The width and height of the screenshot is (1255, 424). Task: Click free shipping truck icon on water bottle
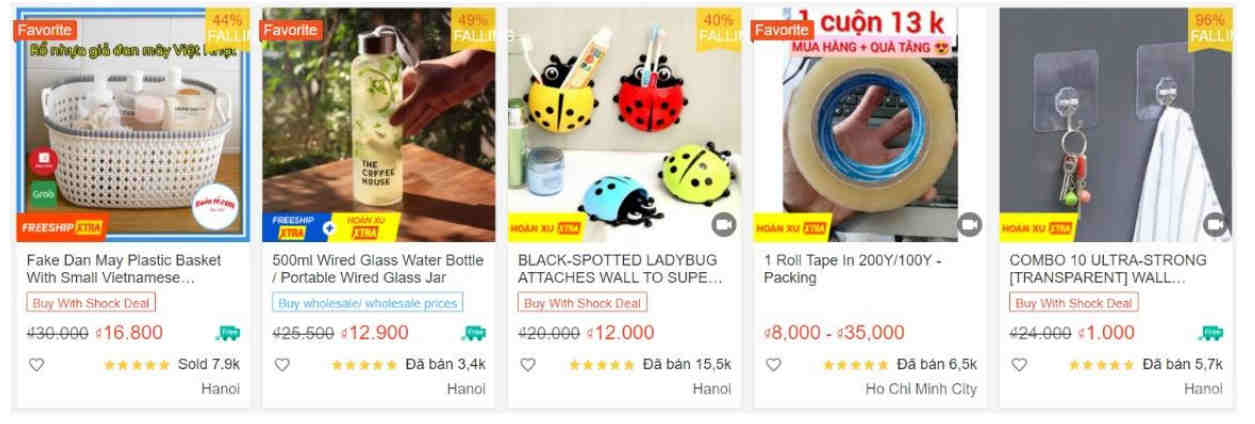[x=474, y=333]
